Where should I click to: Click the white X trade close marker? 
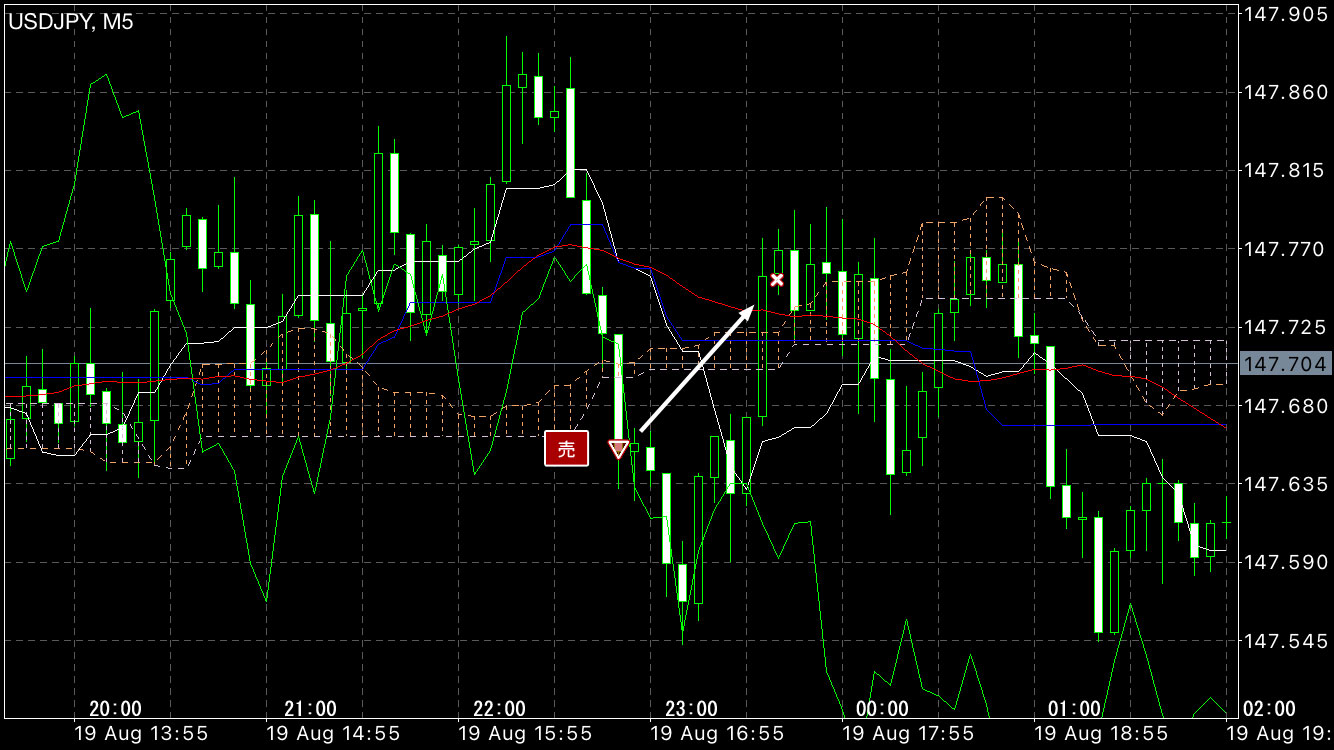coord(777,280)
